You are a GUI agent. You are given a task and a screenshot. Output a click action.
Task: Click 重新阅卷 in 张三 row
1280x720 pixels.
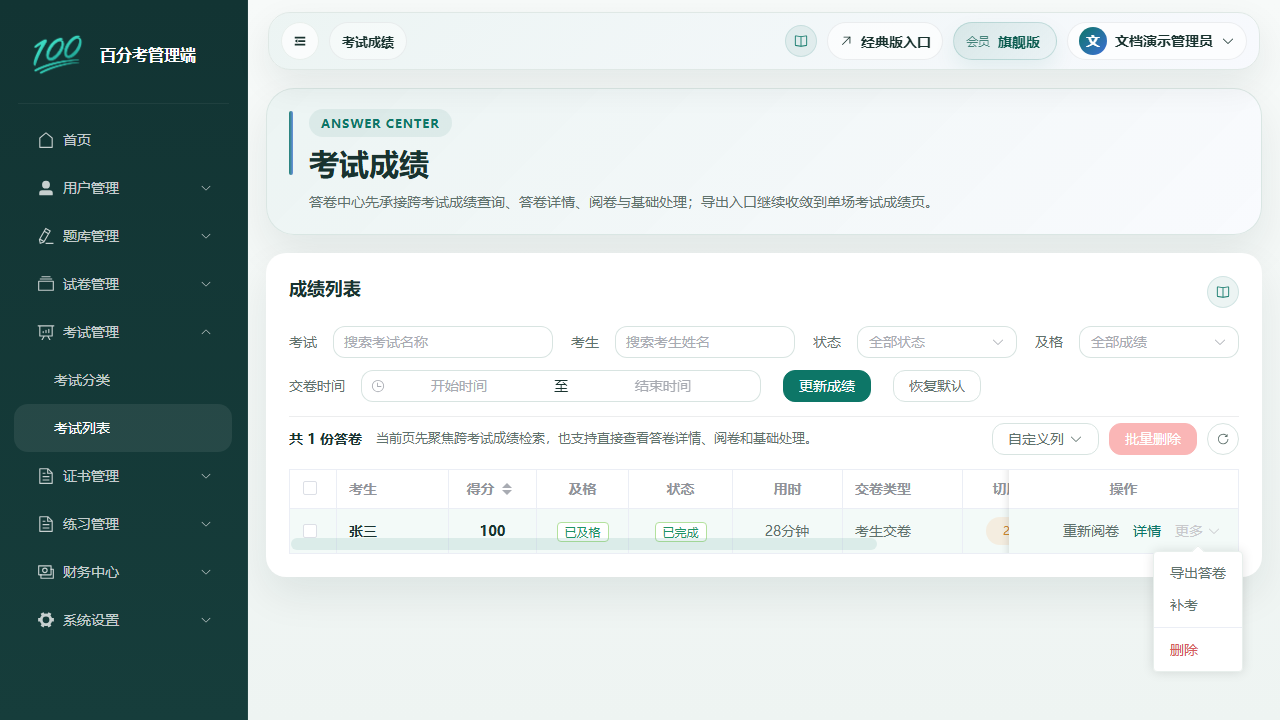(x=1091, y=531)
